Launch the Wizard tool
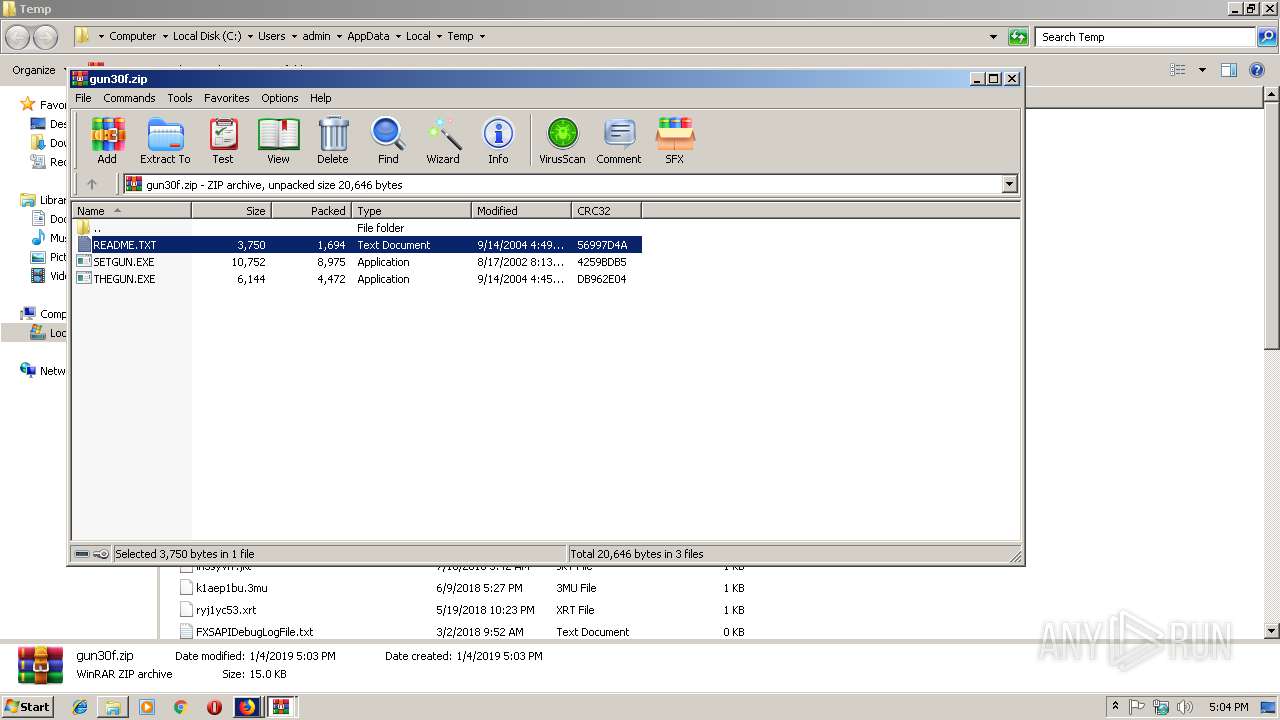1280x720 pixels. [x=443, y=140]
